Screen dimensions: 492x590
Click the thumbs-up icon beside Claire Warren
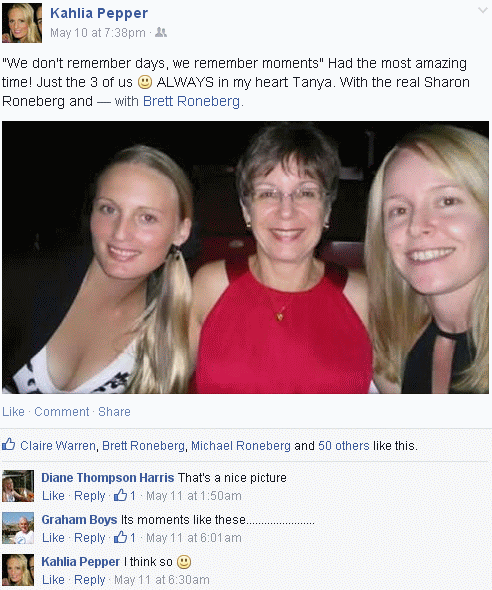pos(9,444)
